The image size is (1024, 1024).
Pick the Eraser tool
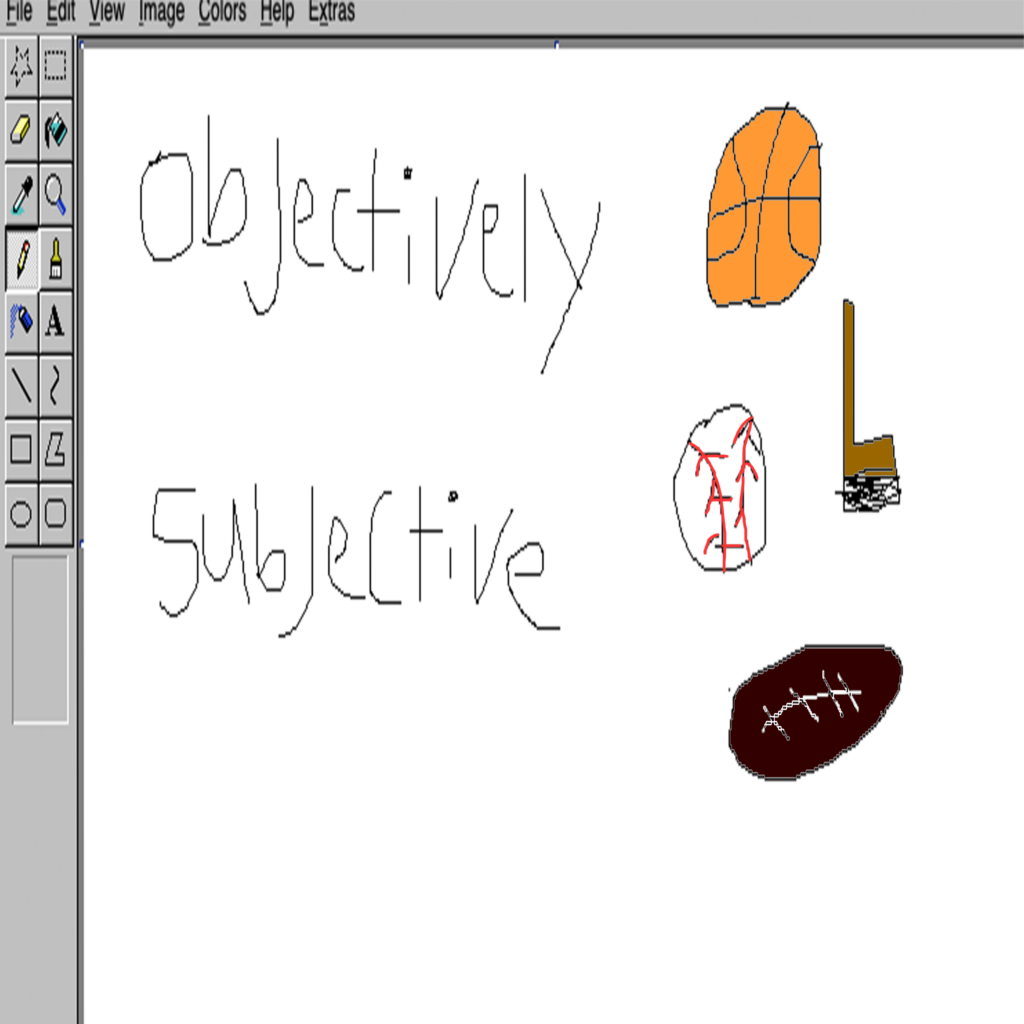pos(22,131)
